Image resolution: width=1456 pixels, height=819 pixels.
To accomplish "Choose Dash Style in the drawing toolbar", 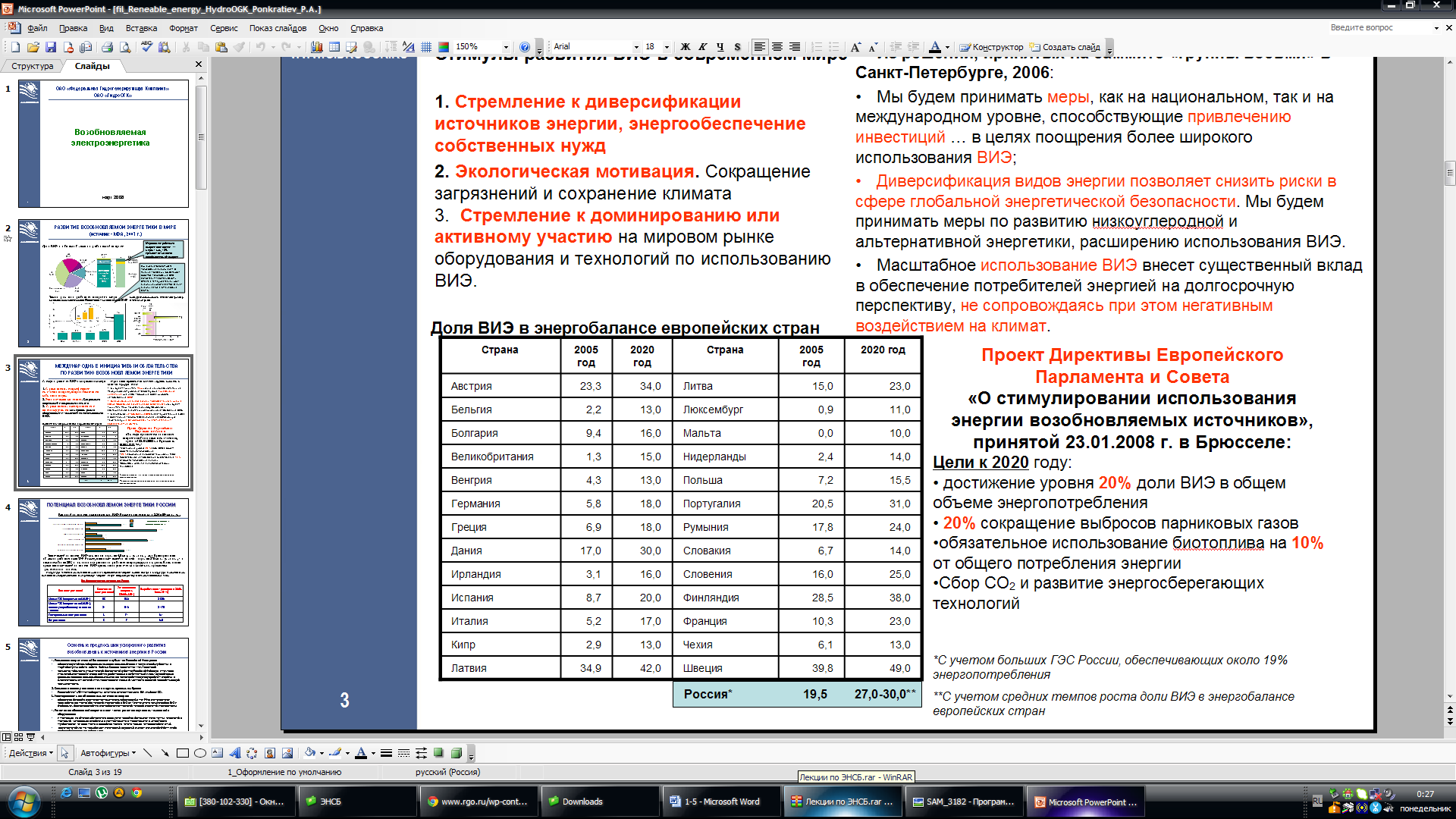I will coord(403,753).
